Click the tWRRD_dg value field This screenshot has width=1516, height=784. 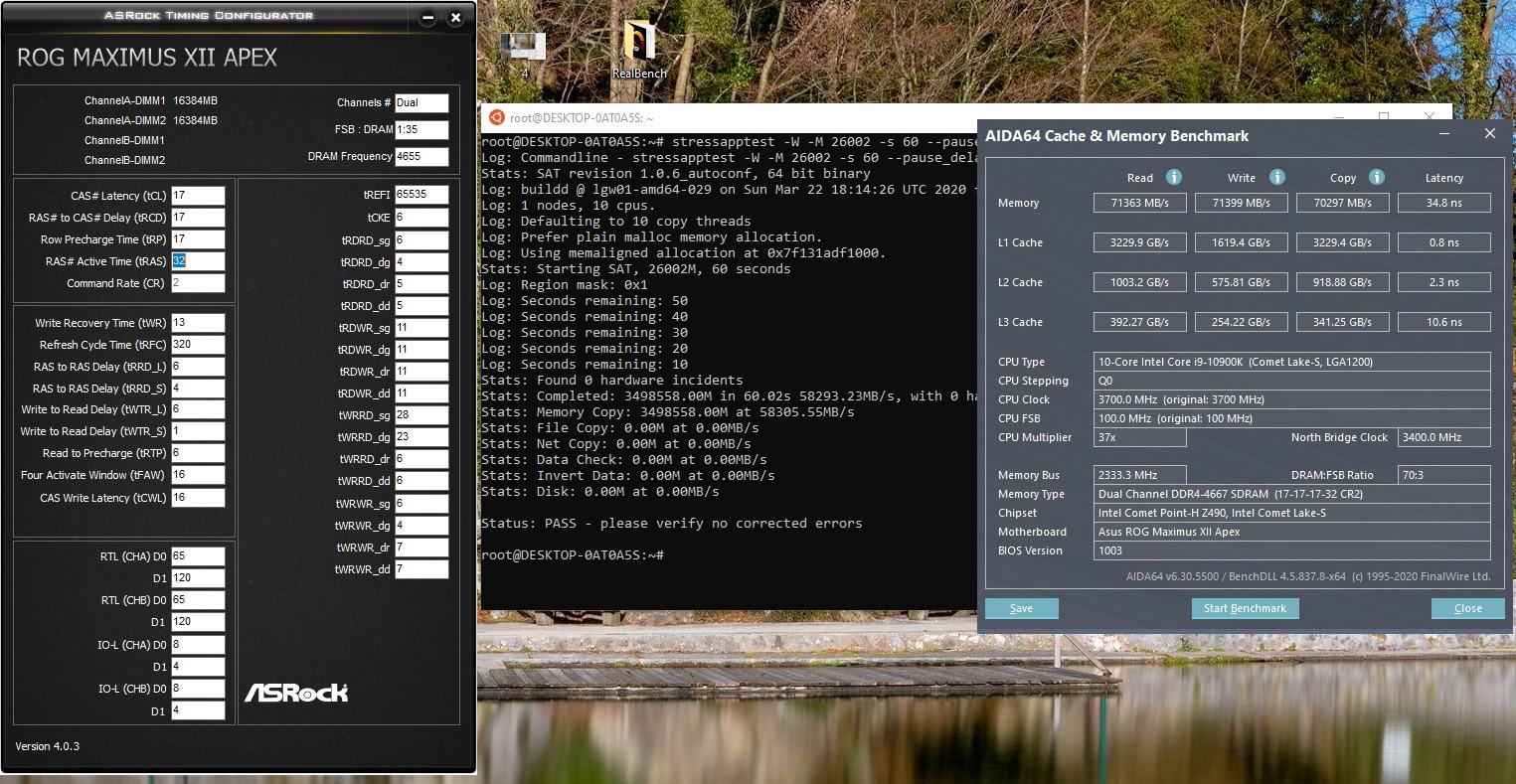(x=421, y=437)
